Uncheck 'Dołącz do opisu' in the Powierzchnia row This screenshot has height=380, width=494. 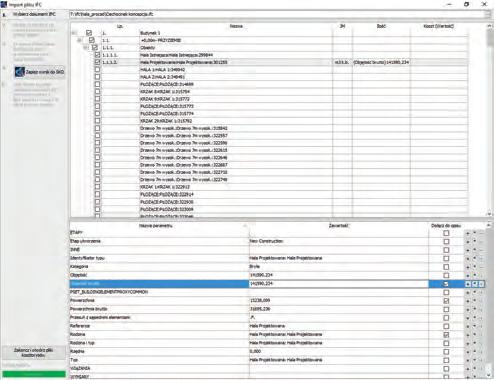pos(446,301)
